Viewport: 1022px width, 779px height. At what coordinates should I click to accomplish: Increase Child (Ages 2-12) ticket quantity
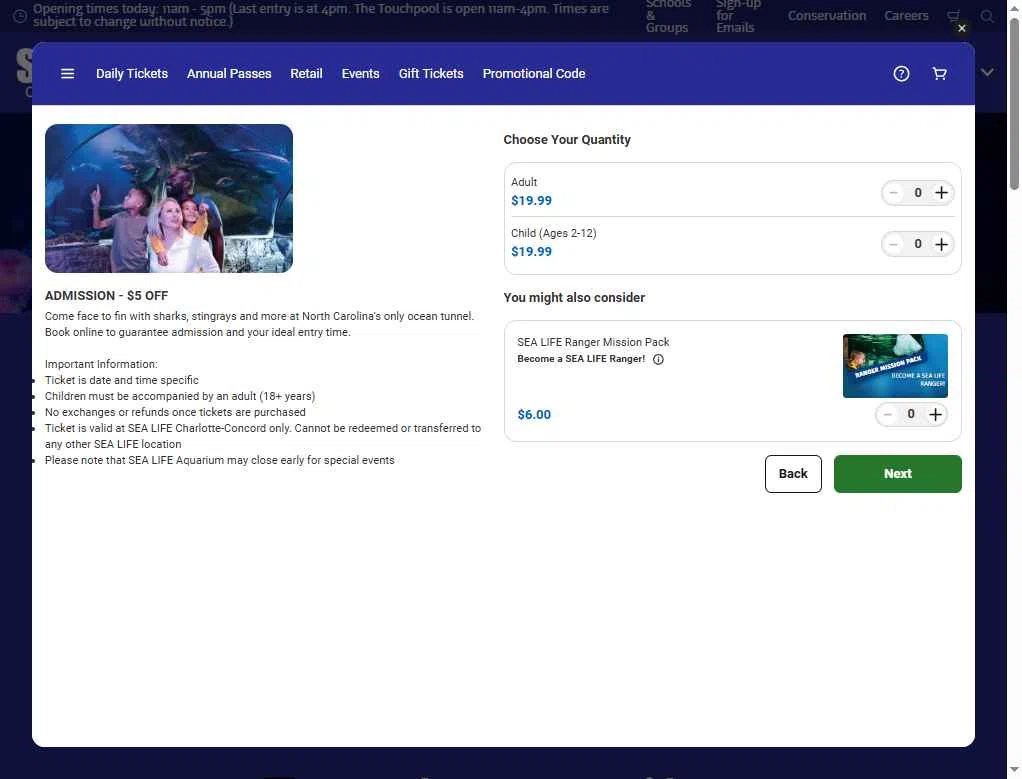click(x=941, y=244)
